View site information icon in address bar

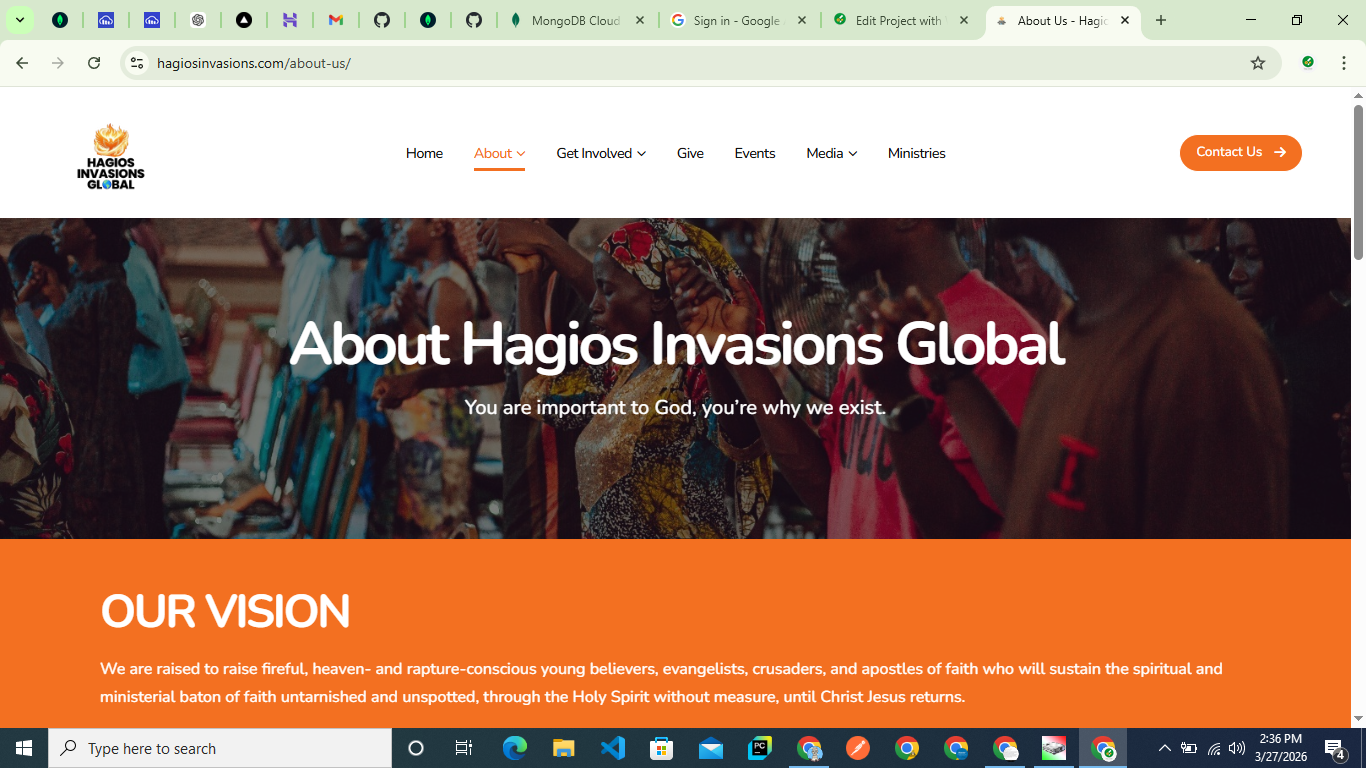(x=137, y=63)
